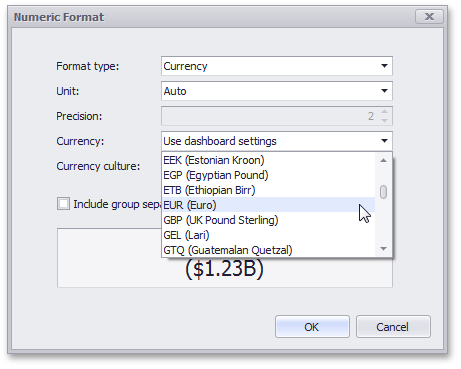Select EEK (Estonian Kroon) from list

tap(268, 160)
